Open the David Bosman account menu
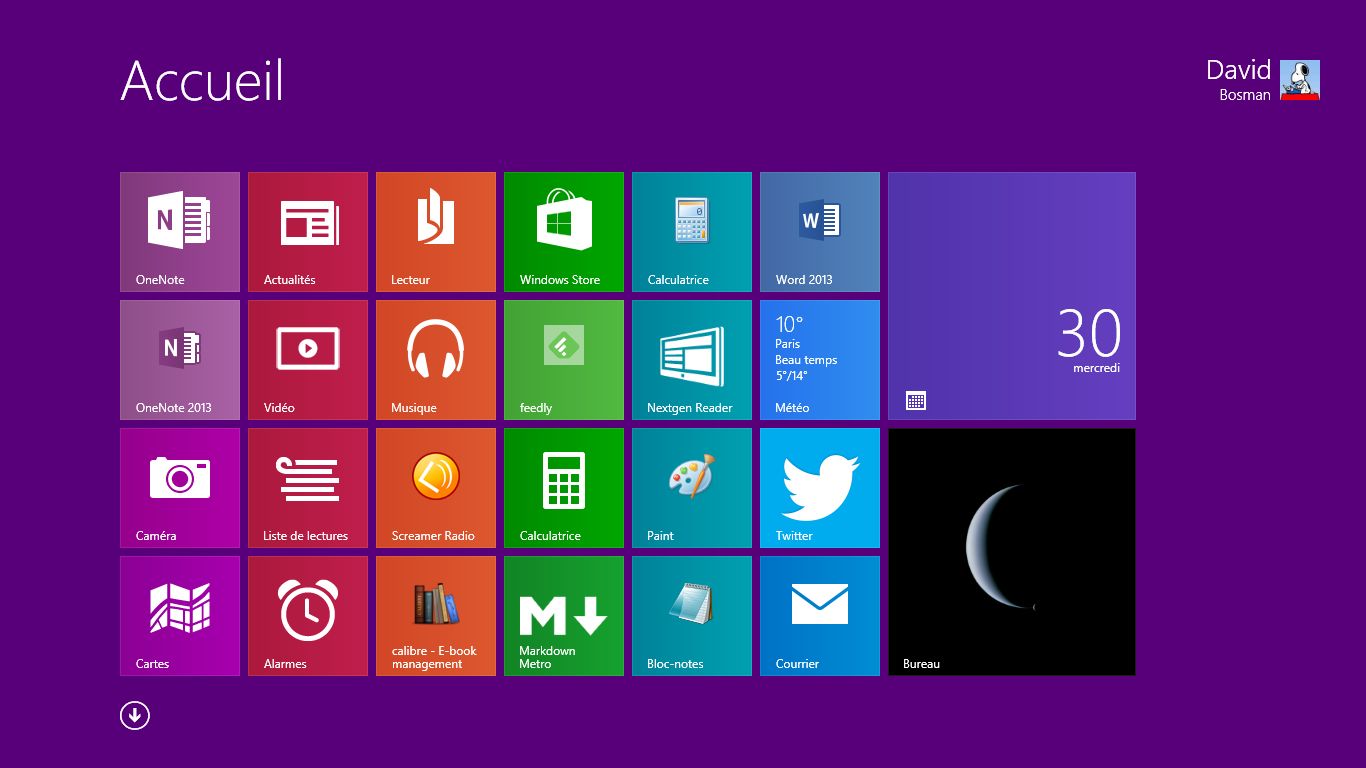Image resolution: width=1366 pixels, height=768 pixels. click(1262, 80)
